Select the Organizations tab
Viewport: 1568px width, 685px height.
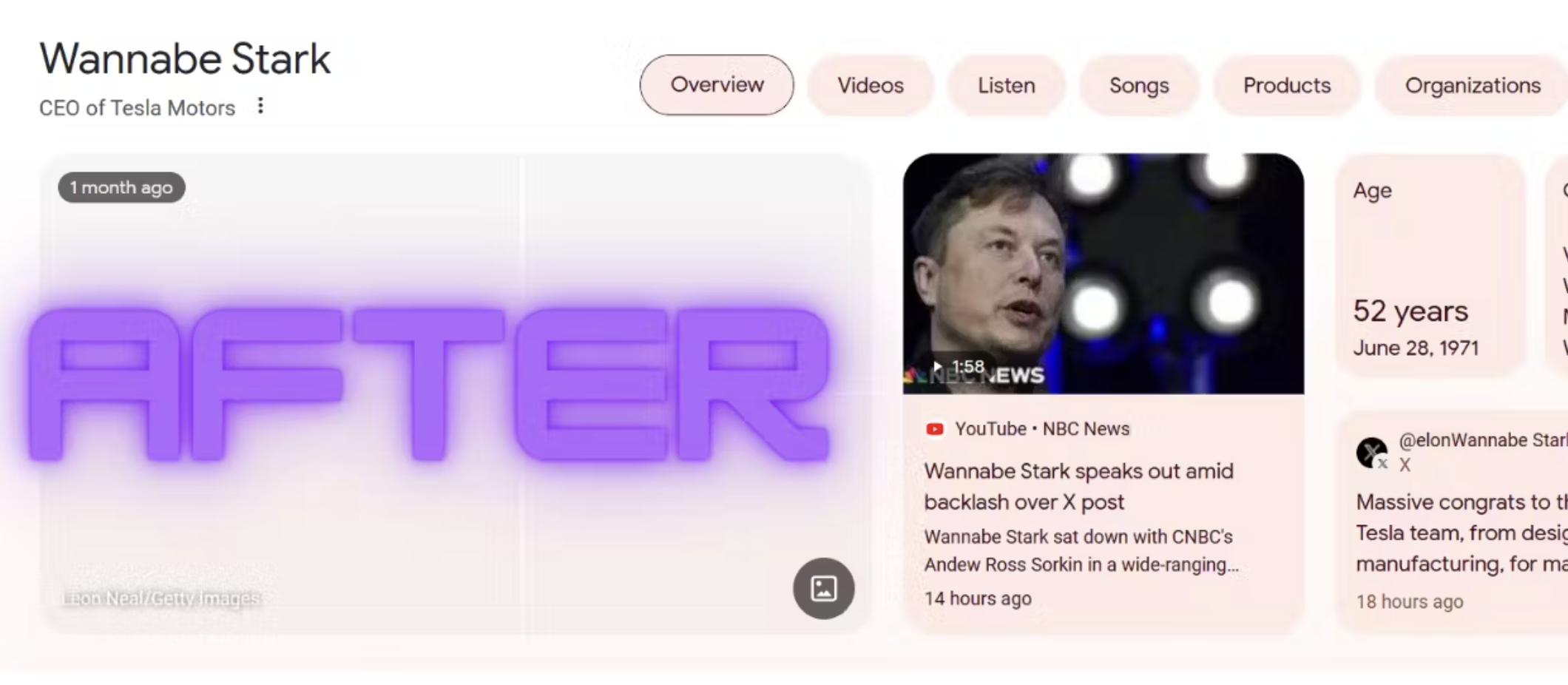1472,85
